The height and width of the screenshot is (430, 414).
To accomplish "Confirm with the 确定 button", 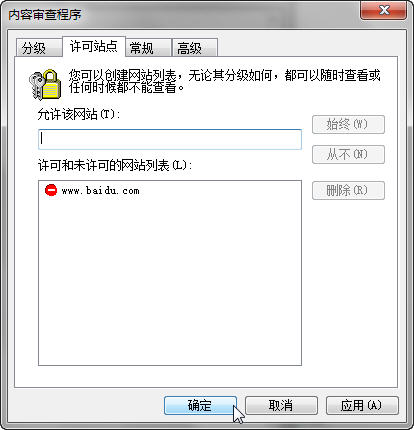I will 200,405.
